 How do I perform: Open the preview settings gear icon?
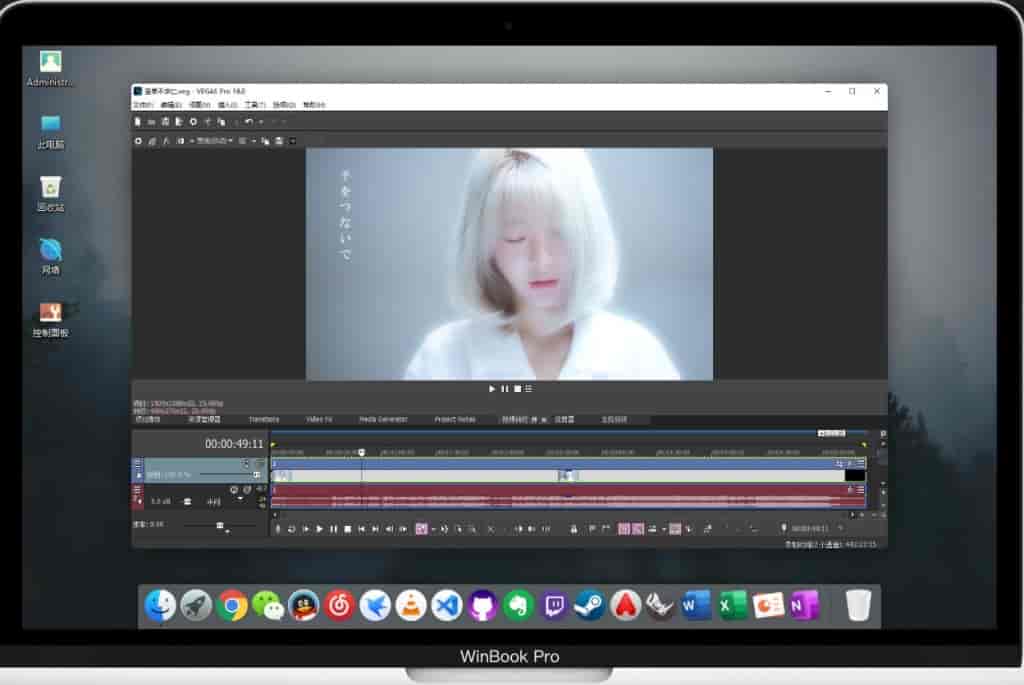tap(138, 141)
